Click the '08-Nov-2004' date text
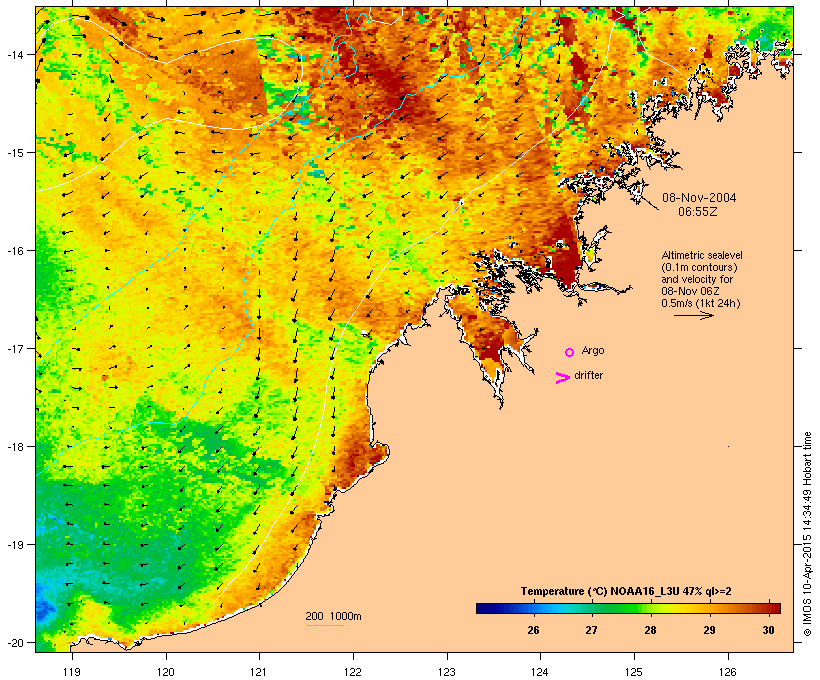 click(699, 198)
